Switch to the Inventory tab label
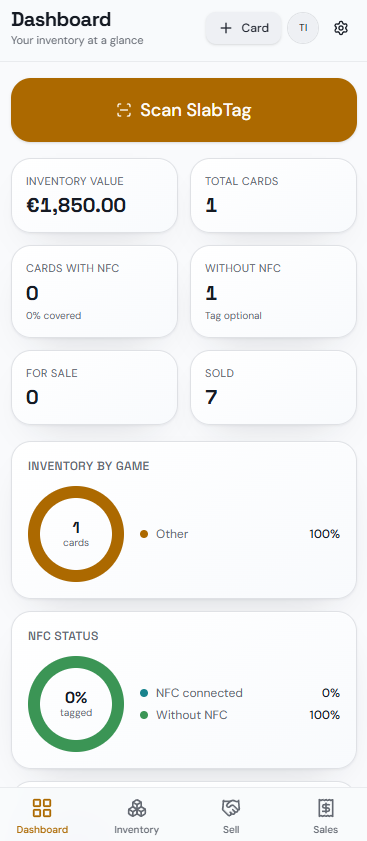The width and height of the screenshot is (367, 841). click(136, 830)
